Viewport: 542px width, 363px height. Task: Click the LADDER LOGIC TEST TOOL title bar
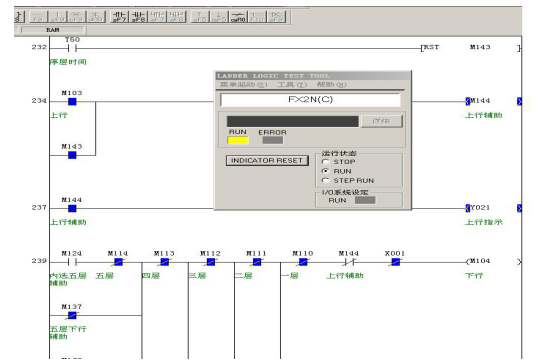313,76
